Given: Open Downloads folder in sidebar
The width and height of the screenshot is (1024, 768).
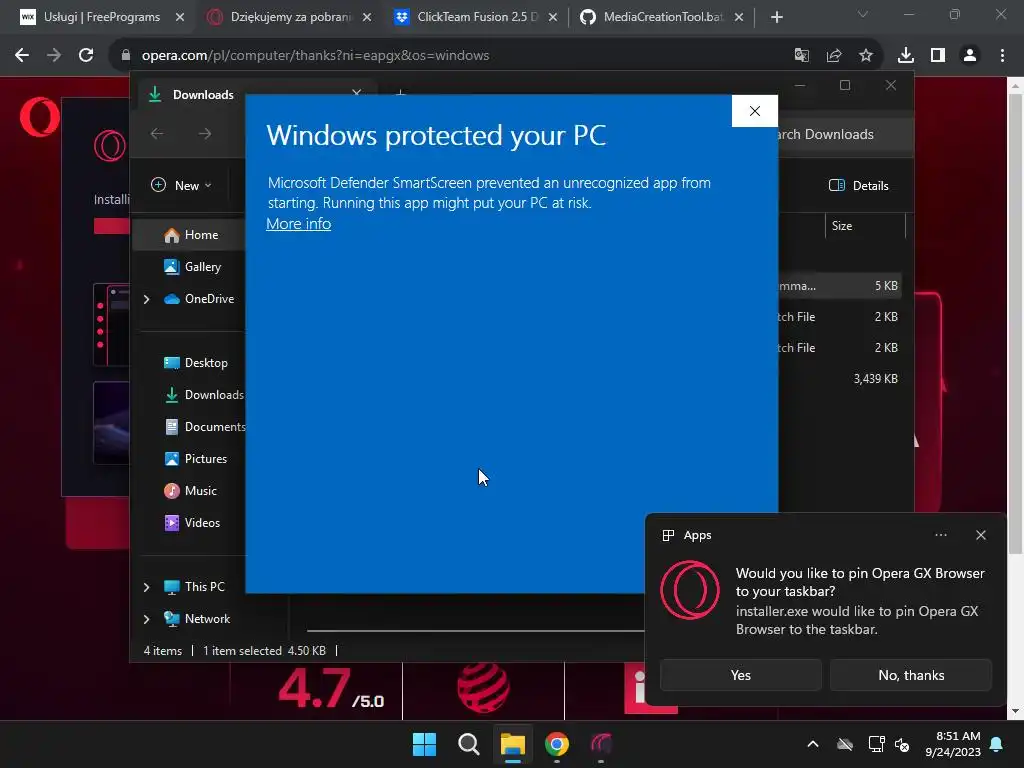Looking at the screenshot, I should coord(203,395).
